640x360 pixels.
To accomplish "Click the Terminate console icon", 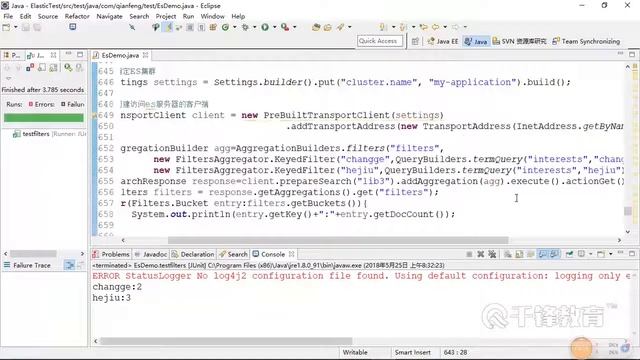I will tap(469, 254).
